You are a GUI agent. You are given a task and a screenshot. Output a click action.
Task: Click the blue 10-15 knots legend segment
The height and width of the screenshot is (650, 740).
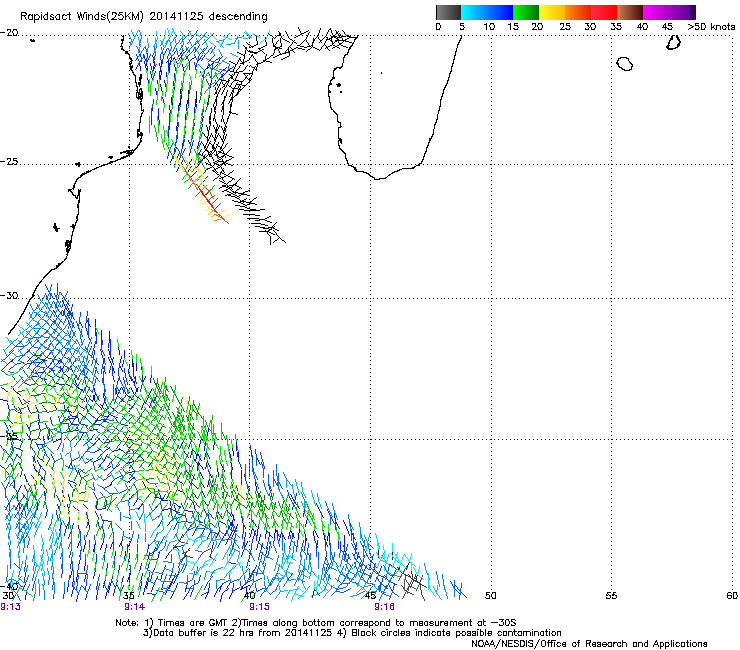pos(500,12)
